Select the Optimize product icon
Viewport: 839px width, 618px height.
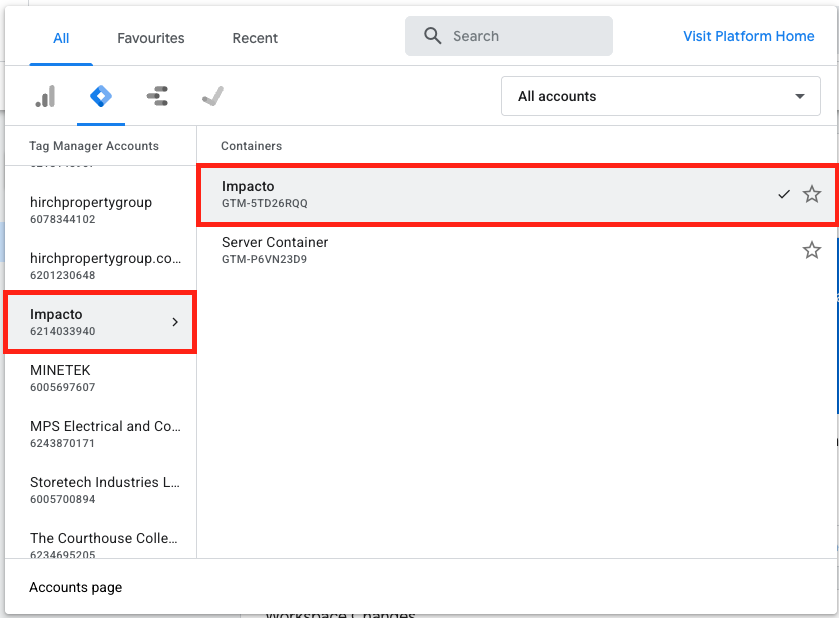(x=157, y=97)
